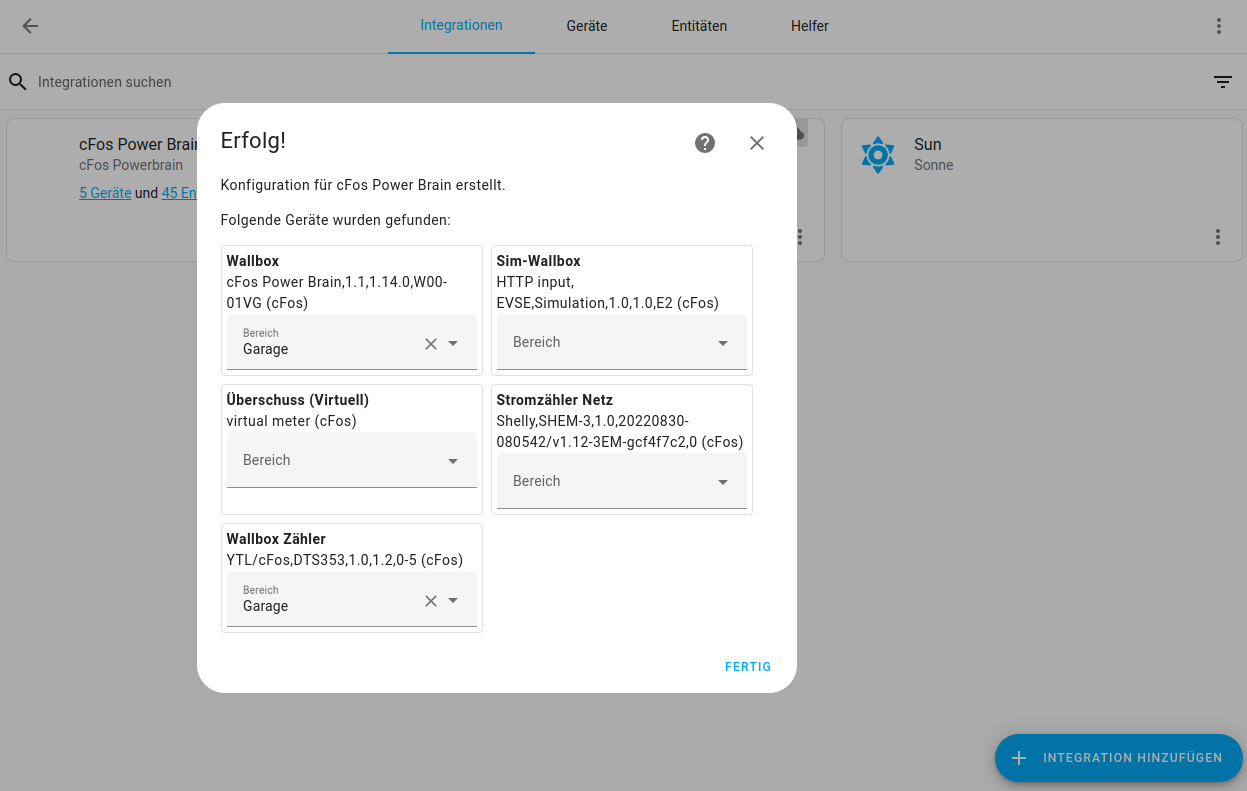The height and width of the screenshot is (791, 1247).
Task: Click the Erfolg! dialog heading
Action: pos(253,140)
